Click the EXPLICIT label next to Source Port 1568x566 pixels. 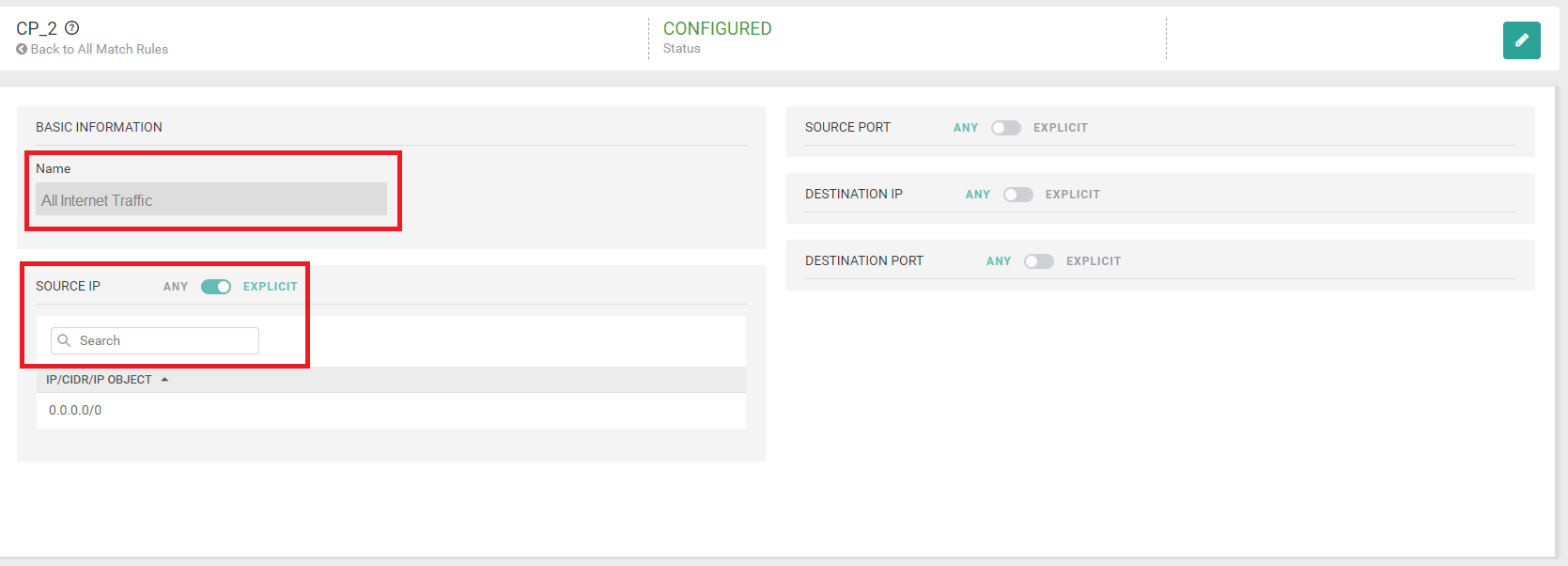tap(1060, 127)
